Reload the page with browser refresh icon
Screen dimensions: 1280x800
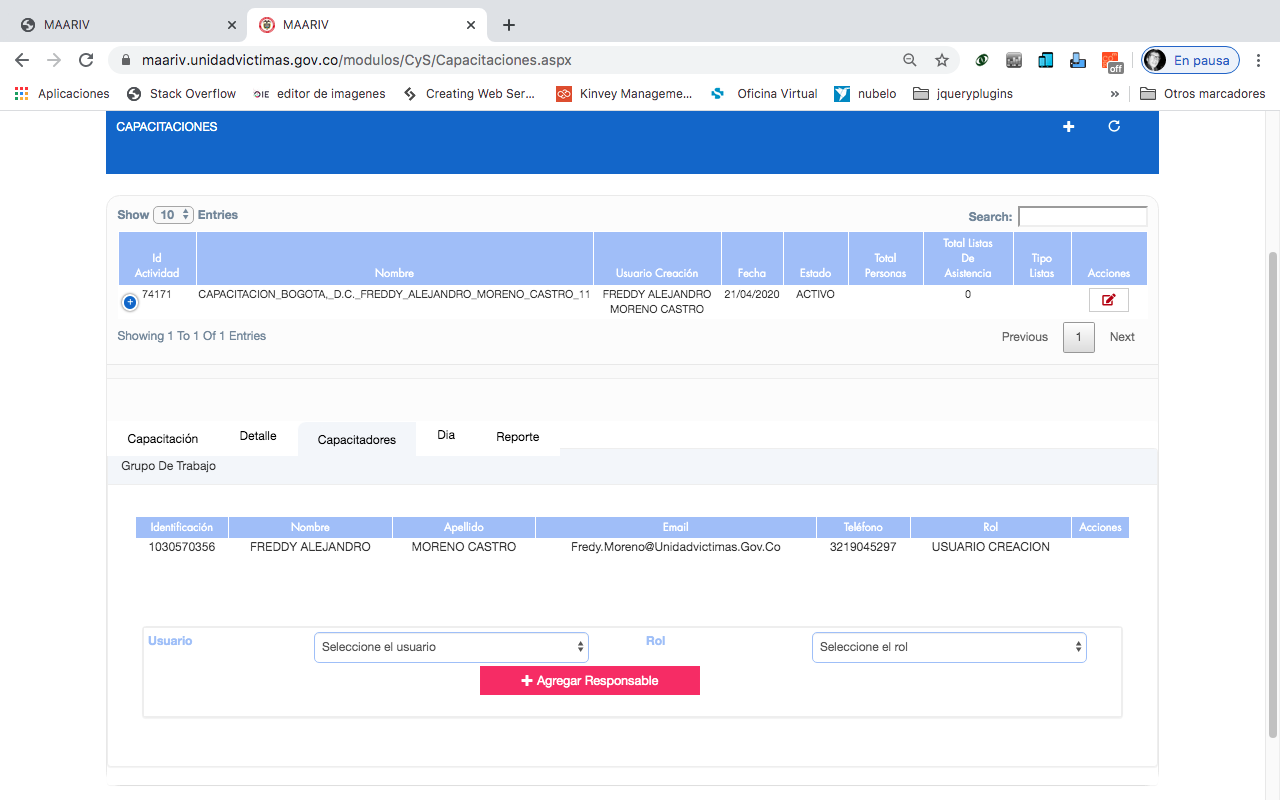[x=86, y=60]
